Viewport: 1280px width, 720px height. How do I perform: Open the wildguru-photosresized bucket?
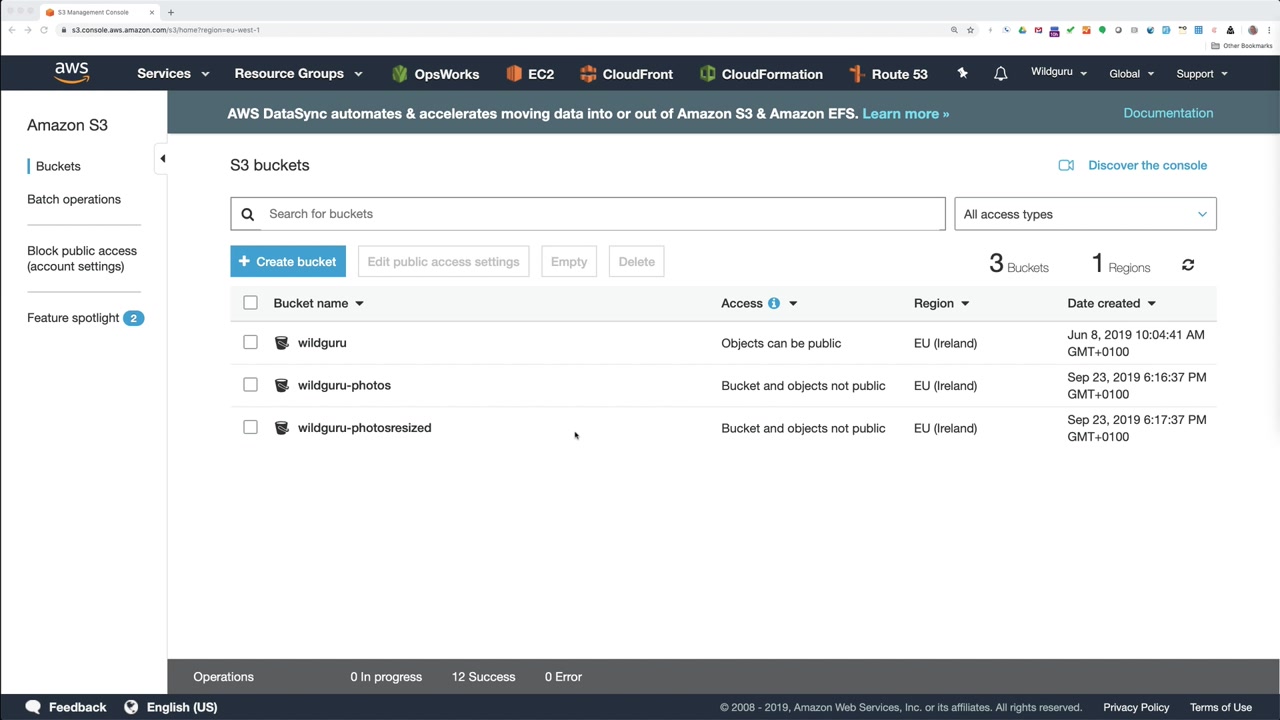(364, 428)
